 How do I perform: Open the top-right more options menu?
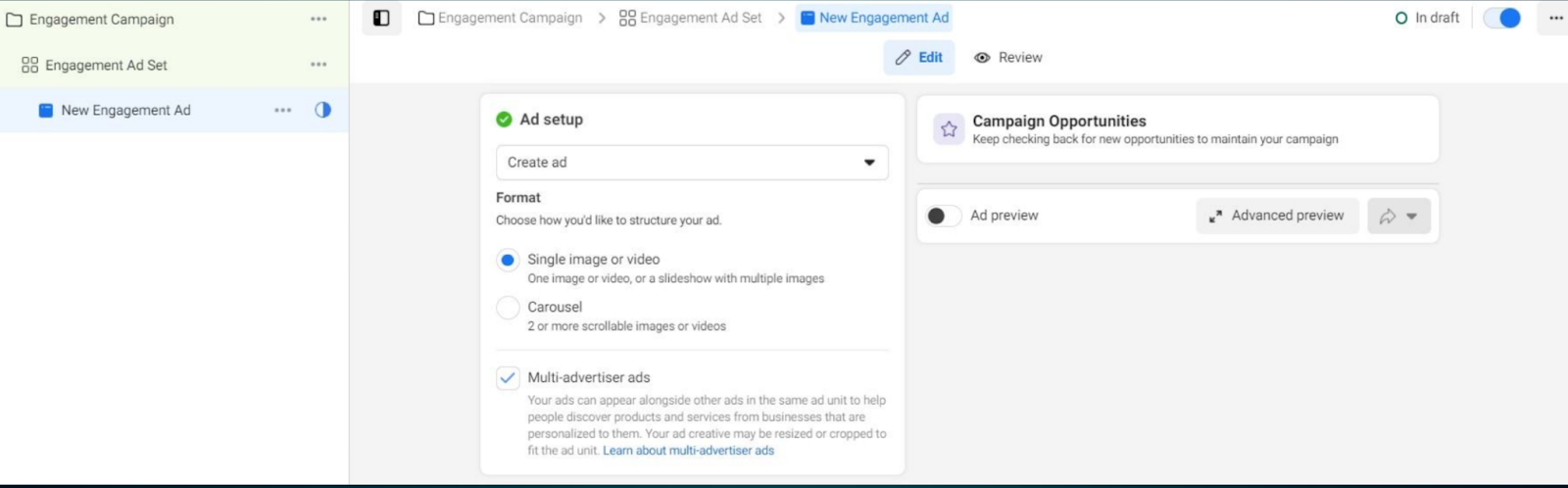pos(1555,18)
